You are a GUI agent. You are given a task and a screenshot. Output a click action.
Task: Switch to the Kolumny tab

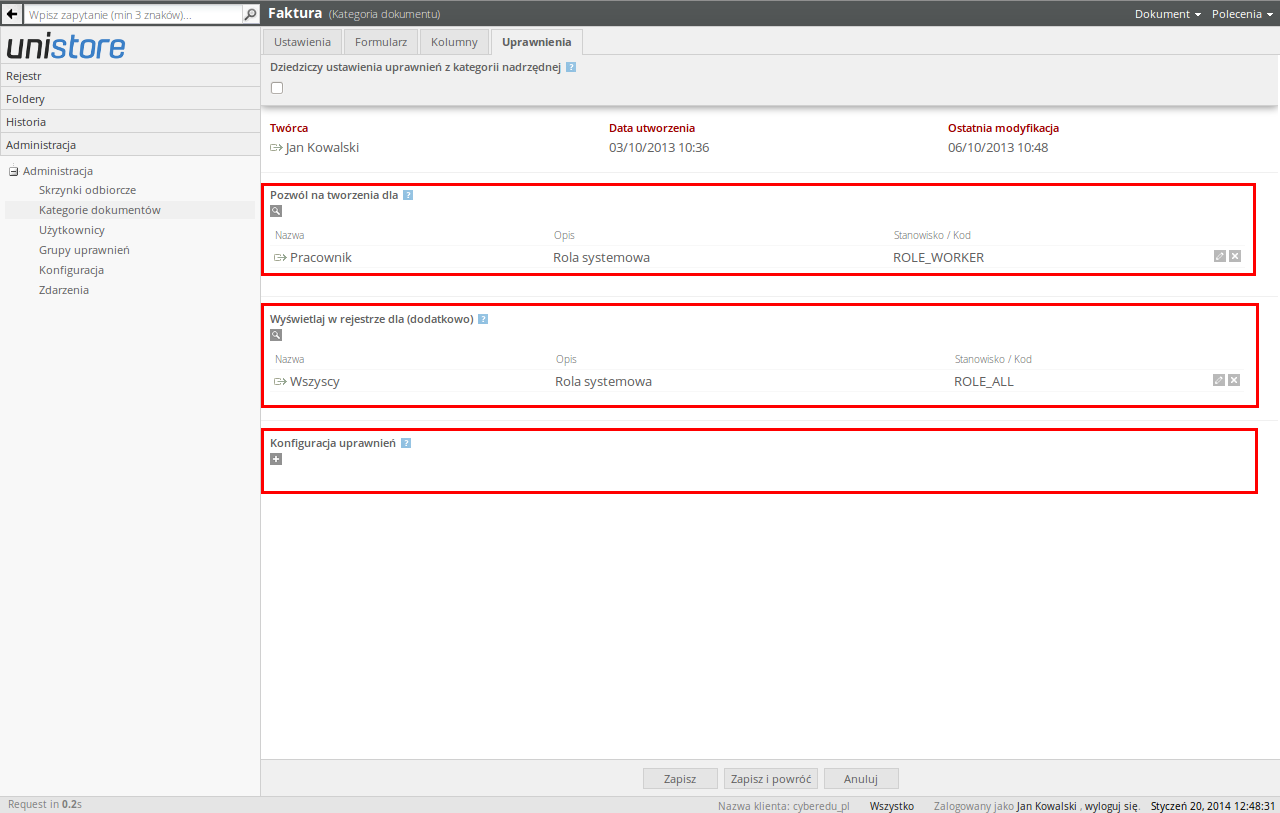point(454,42)
